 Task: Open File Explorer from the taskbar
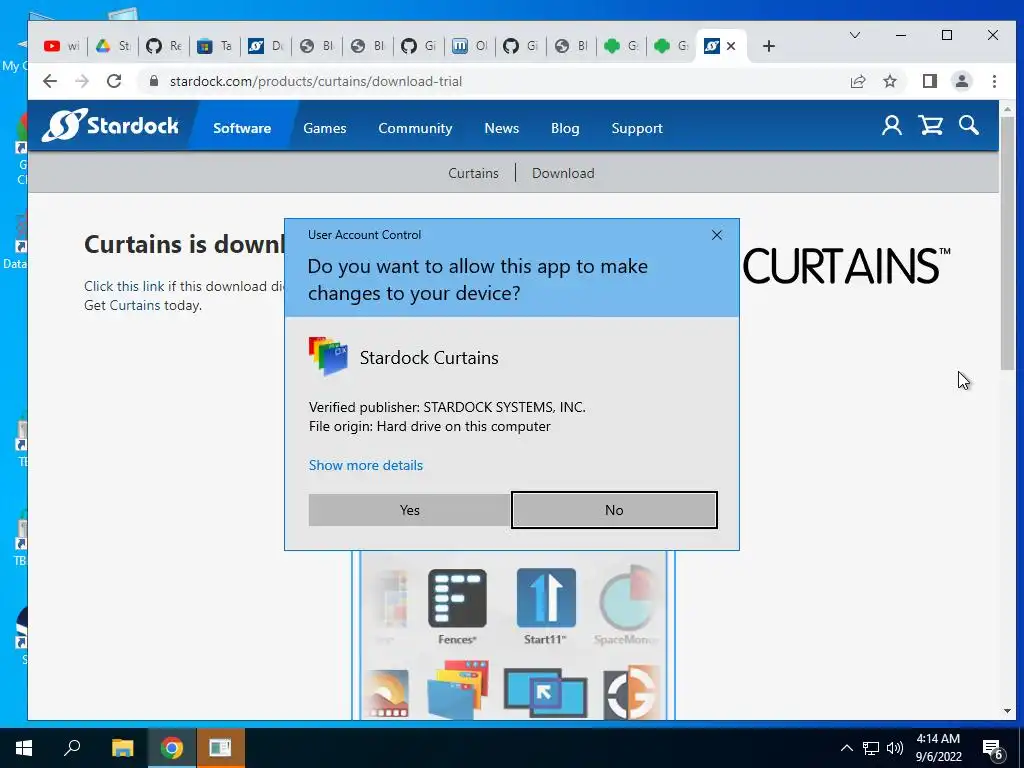(x=122, y=748)
